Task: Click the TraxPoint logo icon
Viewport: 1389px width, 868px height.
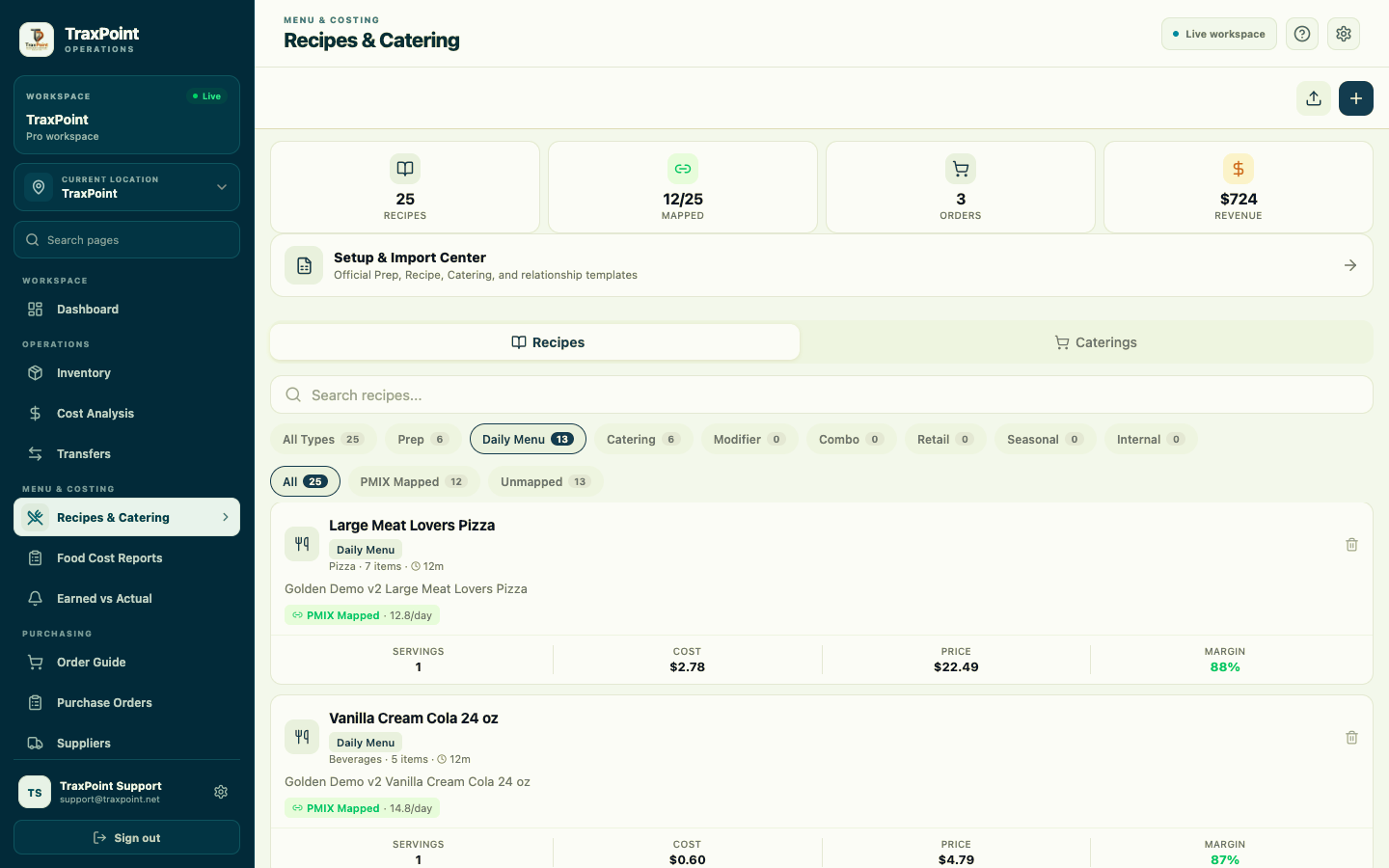Action: (37, 40)
